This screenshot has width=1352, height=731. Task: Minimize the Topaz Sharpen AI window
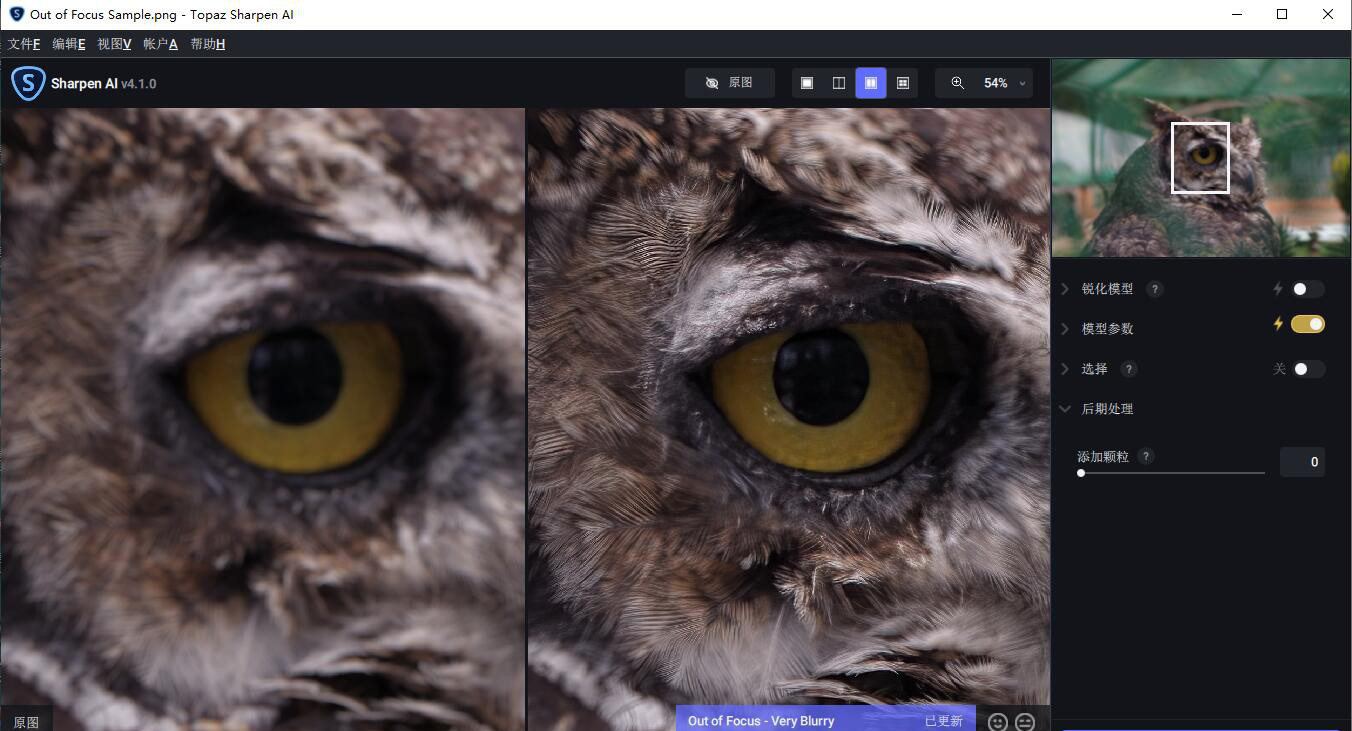[1236, 14]
